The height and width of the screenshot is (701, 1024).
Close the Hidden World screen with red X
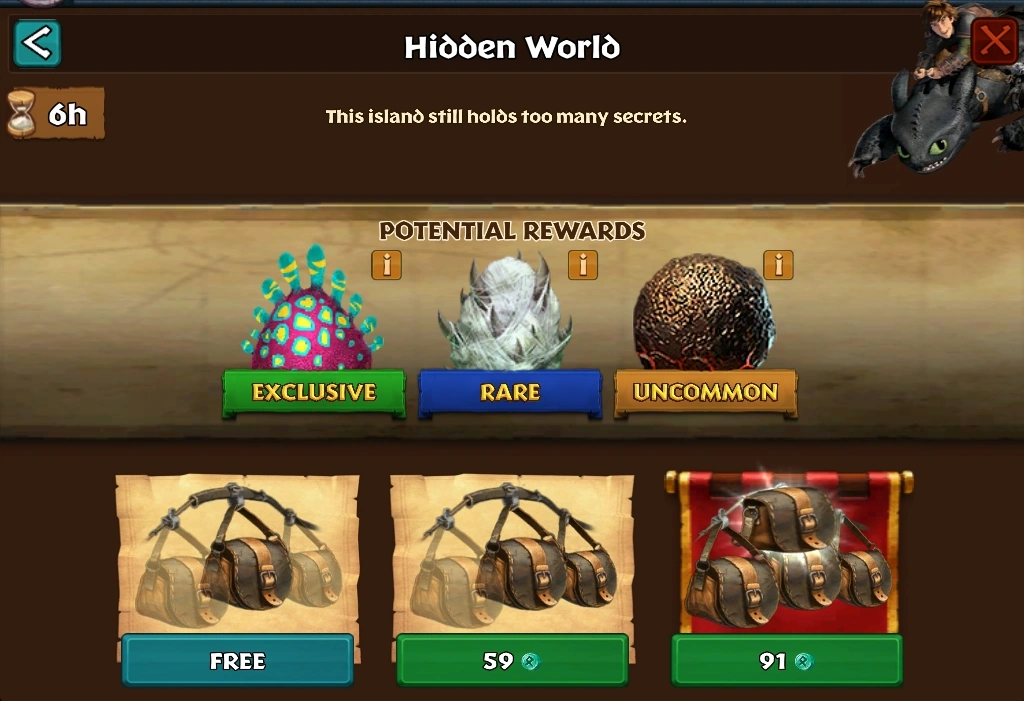pyautogui.click(x=995, y=41)
